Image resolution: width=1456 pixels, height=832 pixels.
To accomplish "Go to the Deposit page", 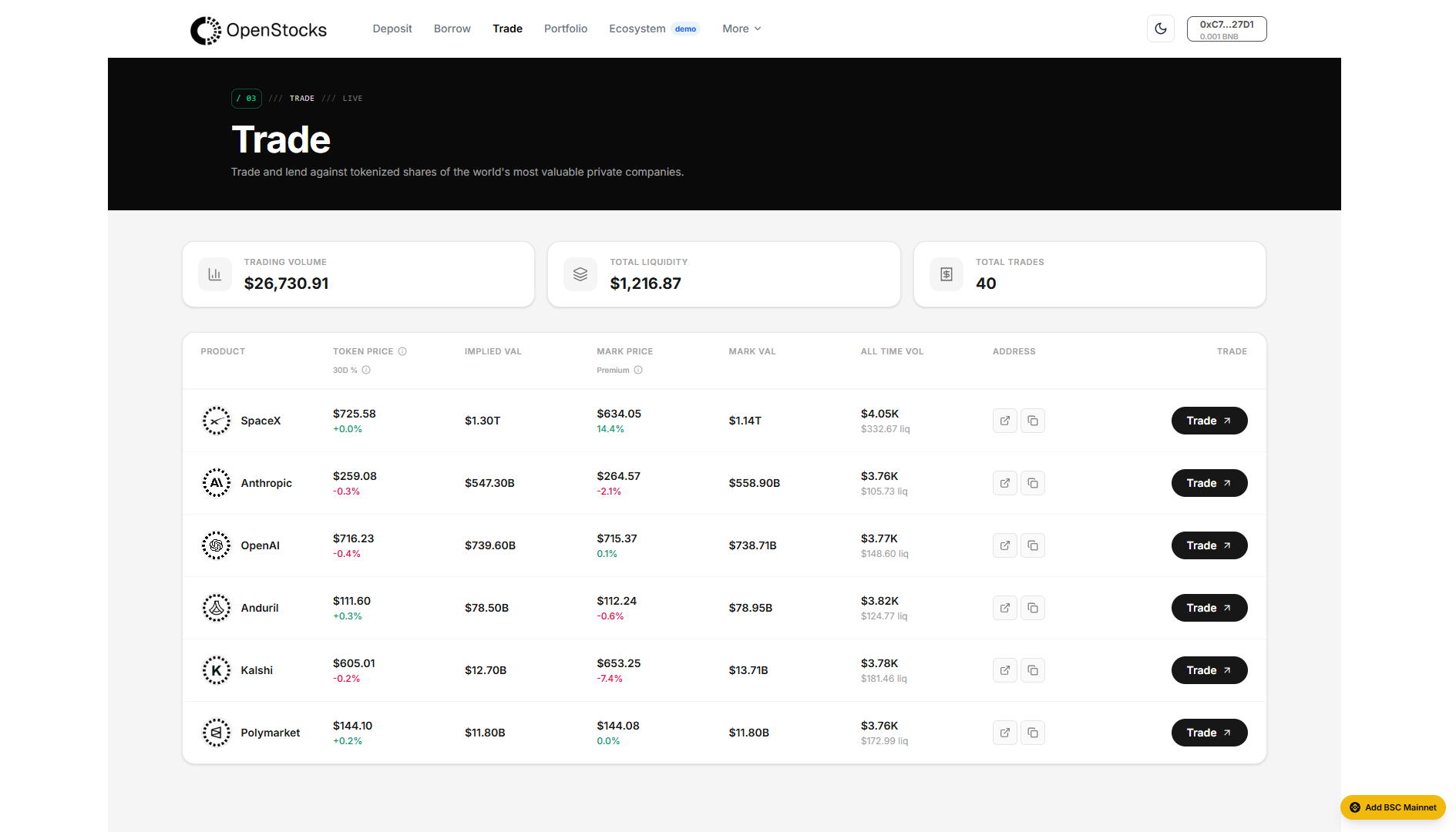I will point(392,29).
